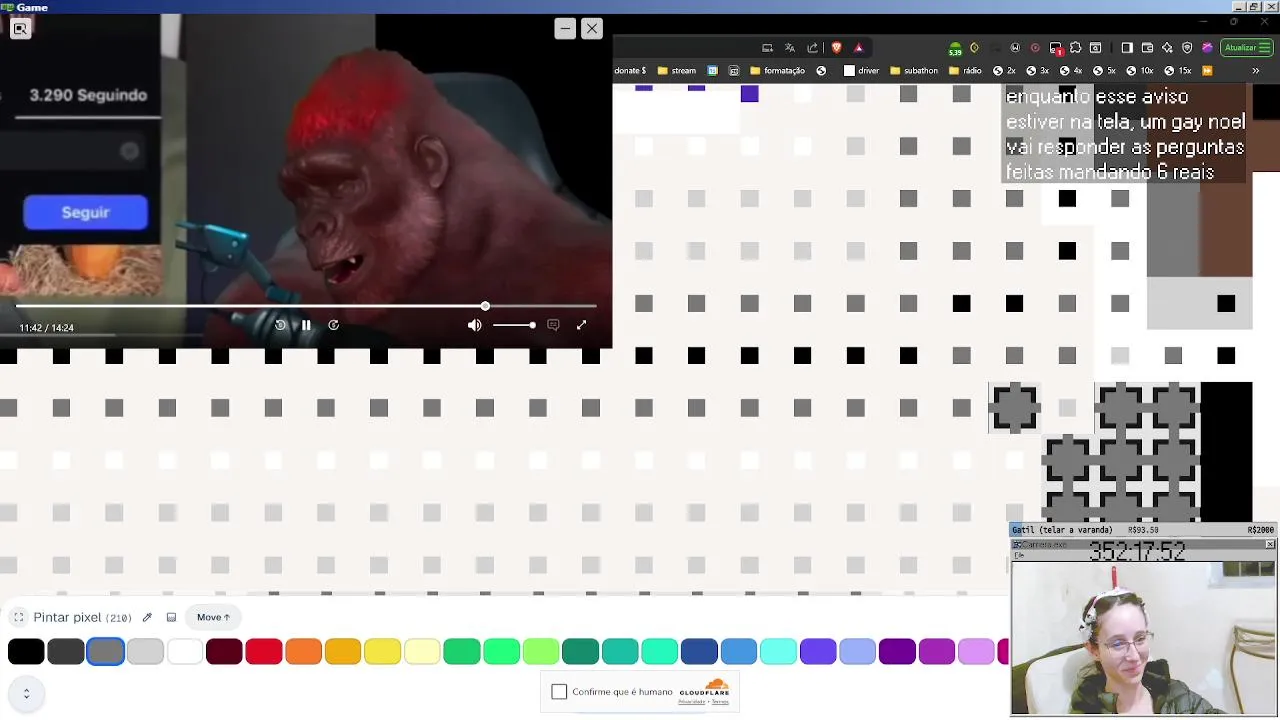Click the VPN shield icon
This screenshot has height=720, width=1280.
tap(1187, 47)
